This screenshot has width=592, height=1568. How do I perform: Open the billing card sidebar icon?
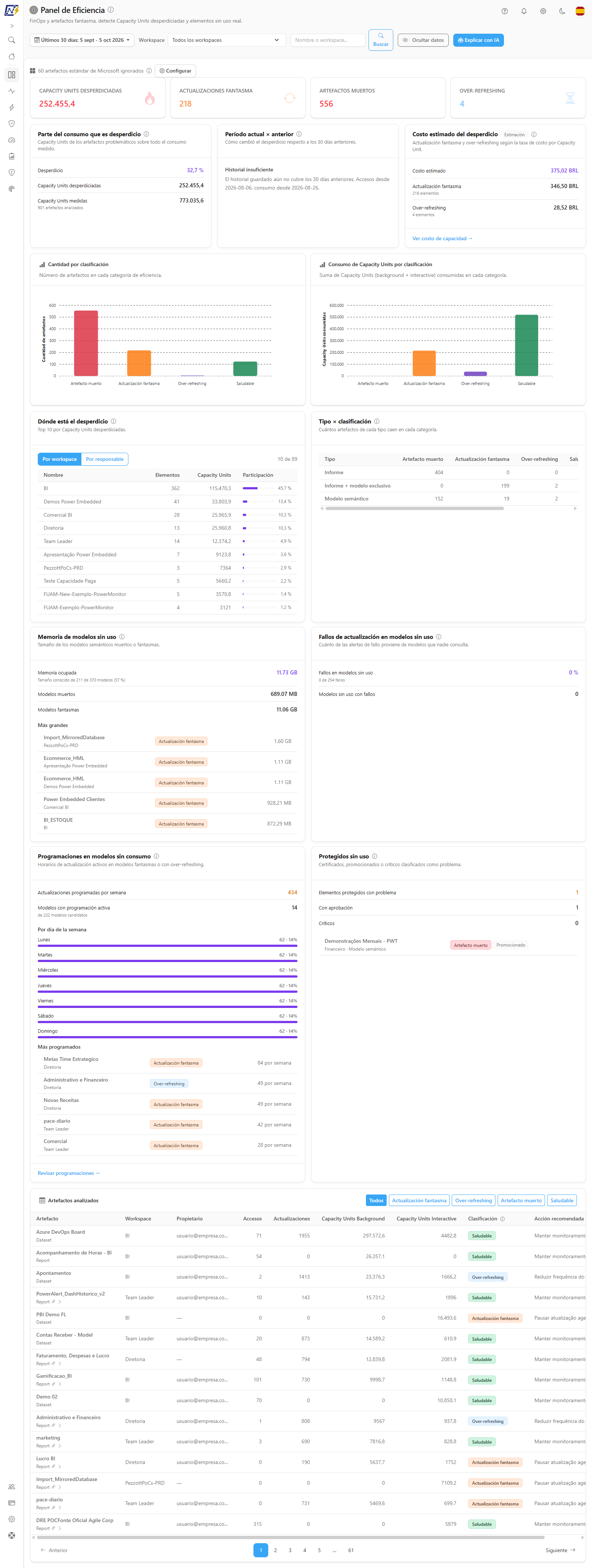11,1503
